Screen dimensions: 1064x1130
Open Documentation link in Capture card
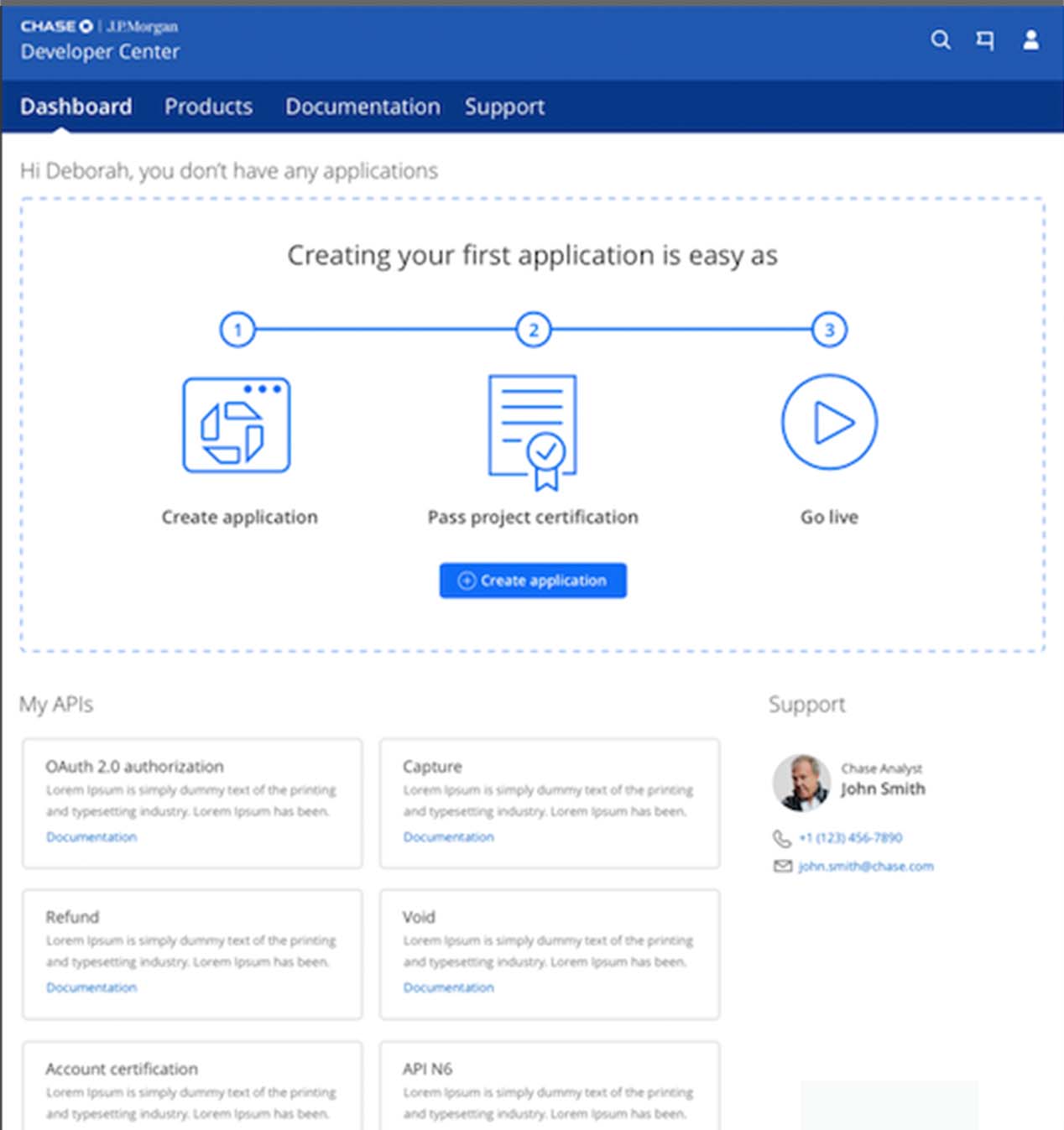[x=448, y=837]
